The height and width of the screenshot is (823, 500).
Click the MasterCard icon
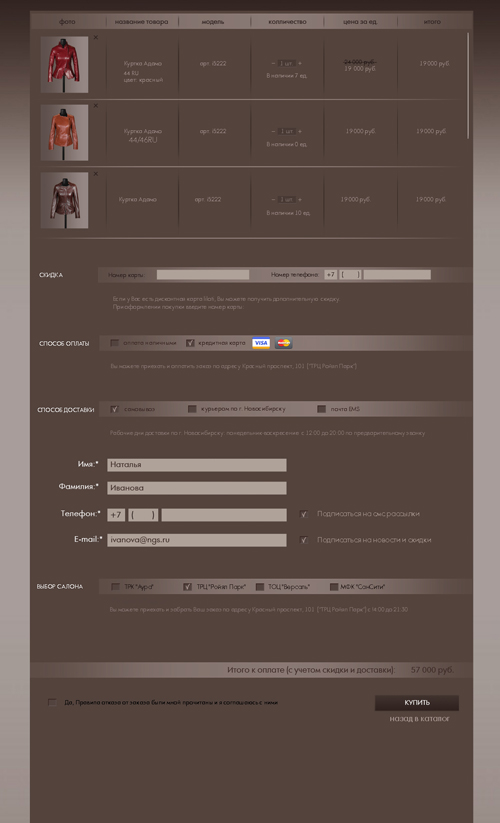(283, 343)
